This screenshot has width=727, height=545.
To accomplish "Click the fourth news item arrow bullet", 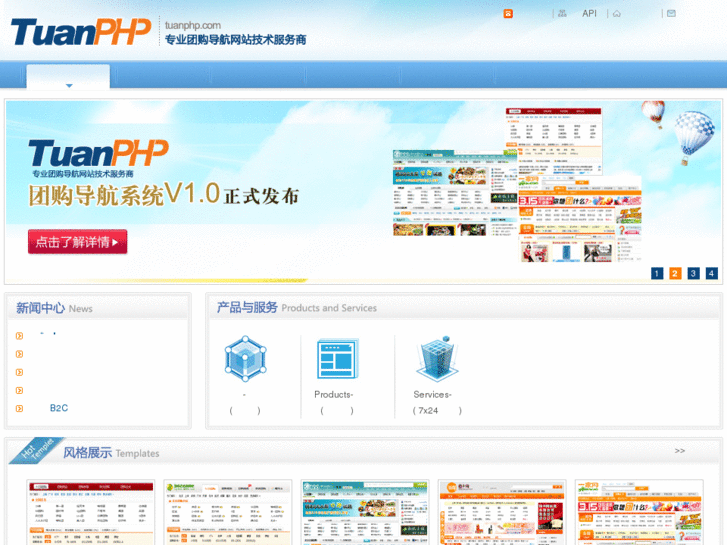I will coord(19,391).
